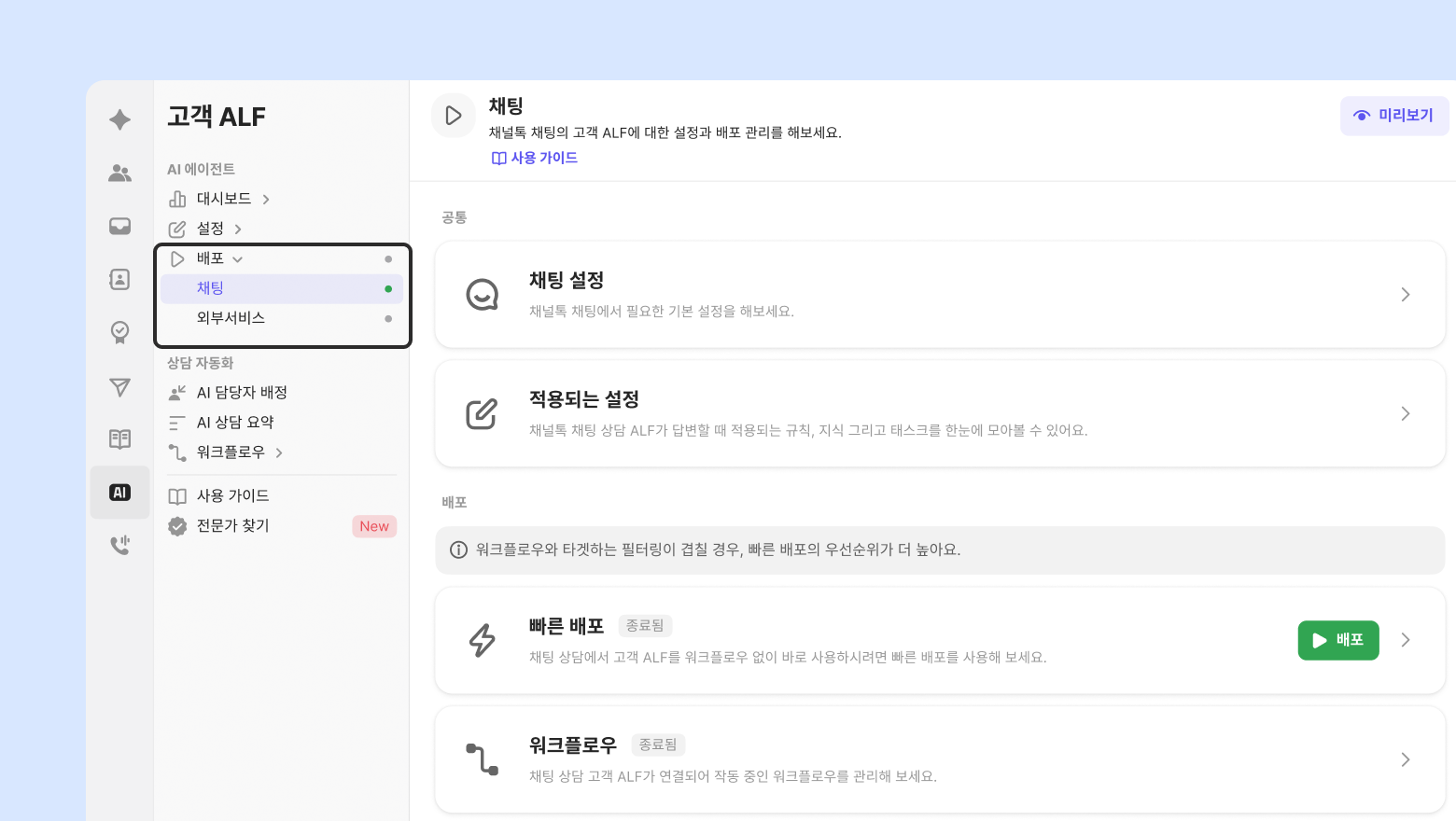Select the 외부서비스 menu item
This screenshot has height=821, width=1456.
[231, 318]
